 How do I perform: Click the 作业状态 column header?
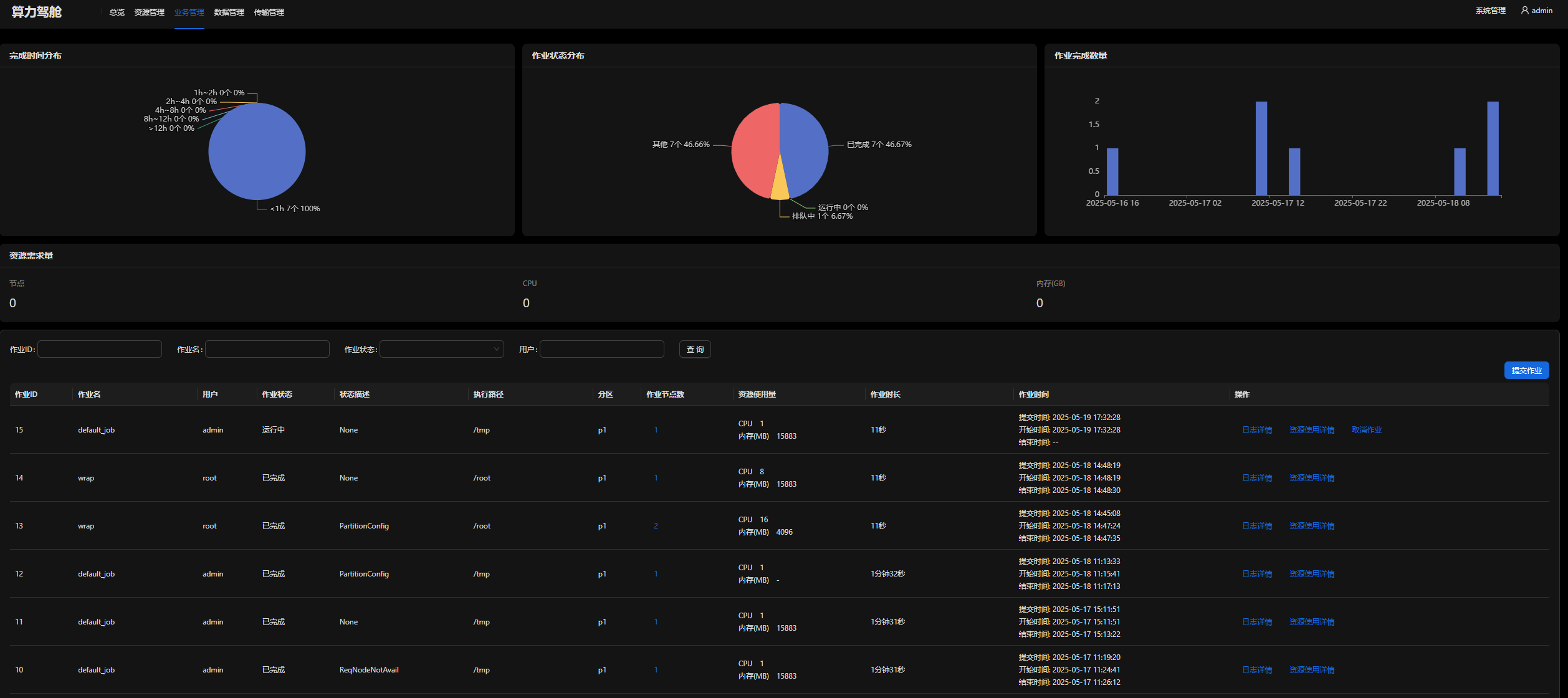277,394
